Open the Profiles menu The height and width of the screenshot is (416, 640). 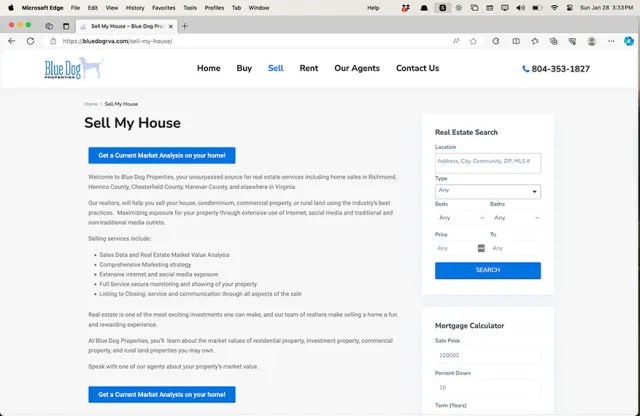point(214,8)
